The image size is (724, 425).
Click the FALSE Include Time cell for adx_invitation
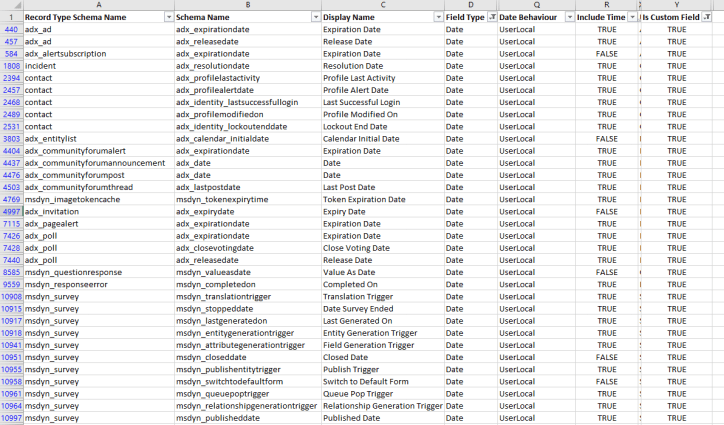(x=606, y=212)
